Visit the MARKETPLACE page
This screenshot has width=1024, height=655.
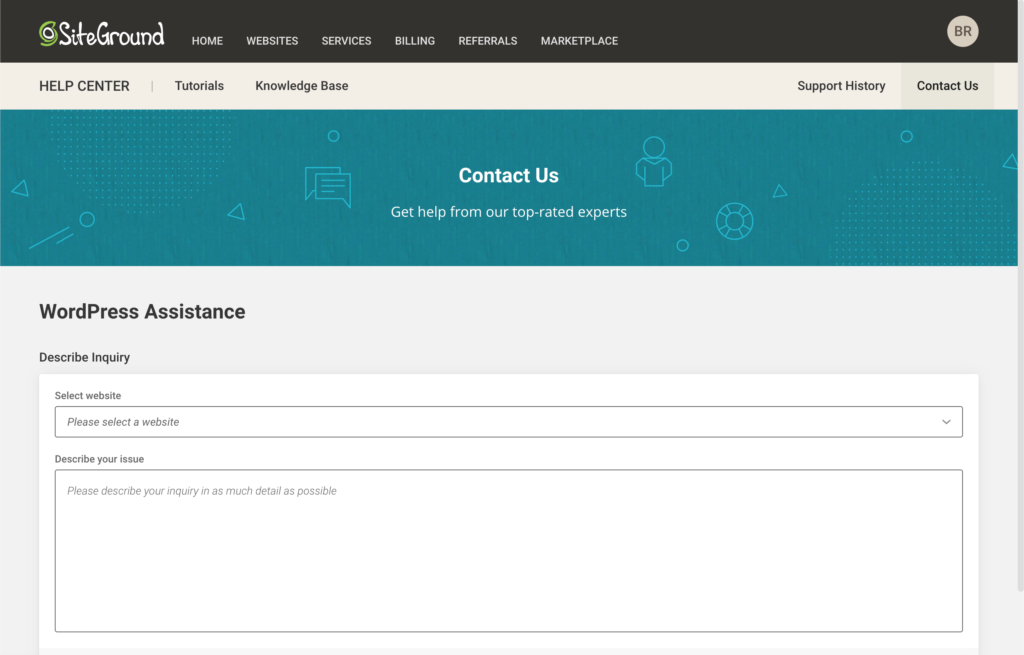pyautogui.click(x=579, y=40)
